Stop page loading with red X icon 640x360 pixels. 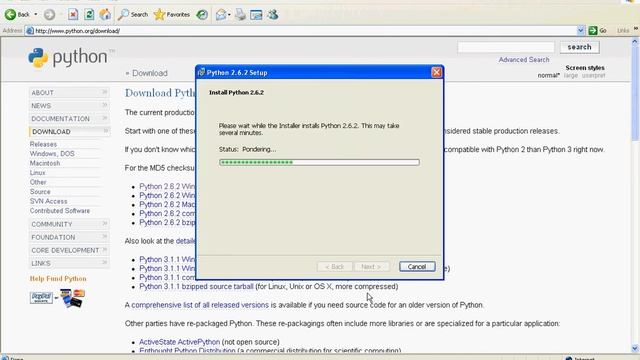pyautogui.click(x=73, y=15)
